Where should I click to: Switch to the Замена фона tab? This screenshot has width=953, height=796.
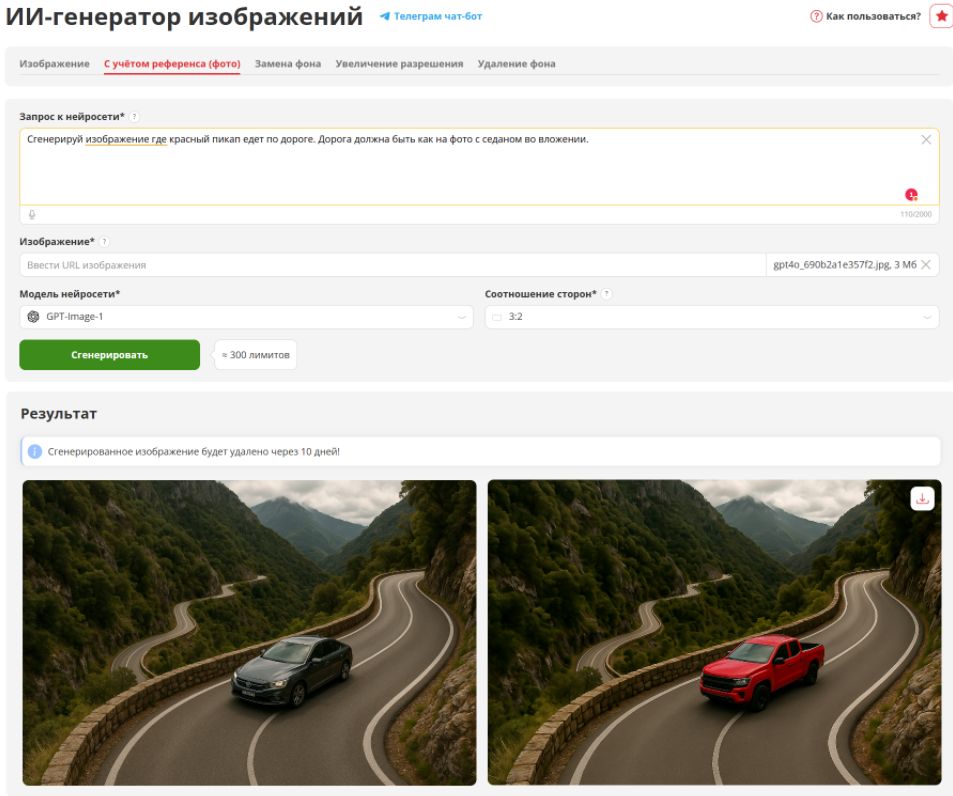tap(287, 64)
